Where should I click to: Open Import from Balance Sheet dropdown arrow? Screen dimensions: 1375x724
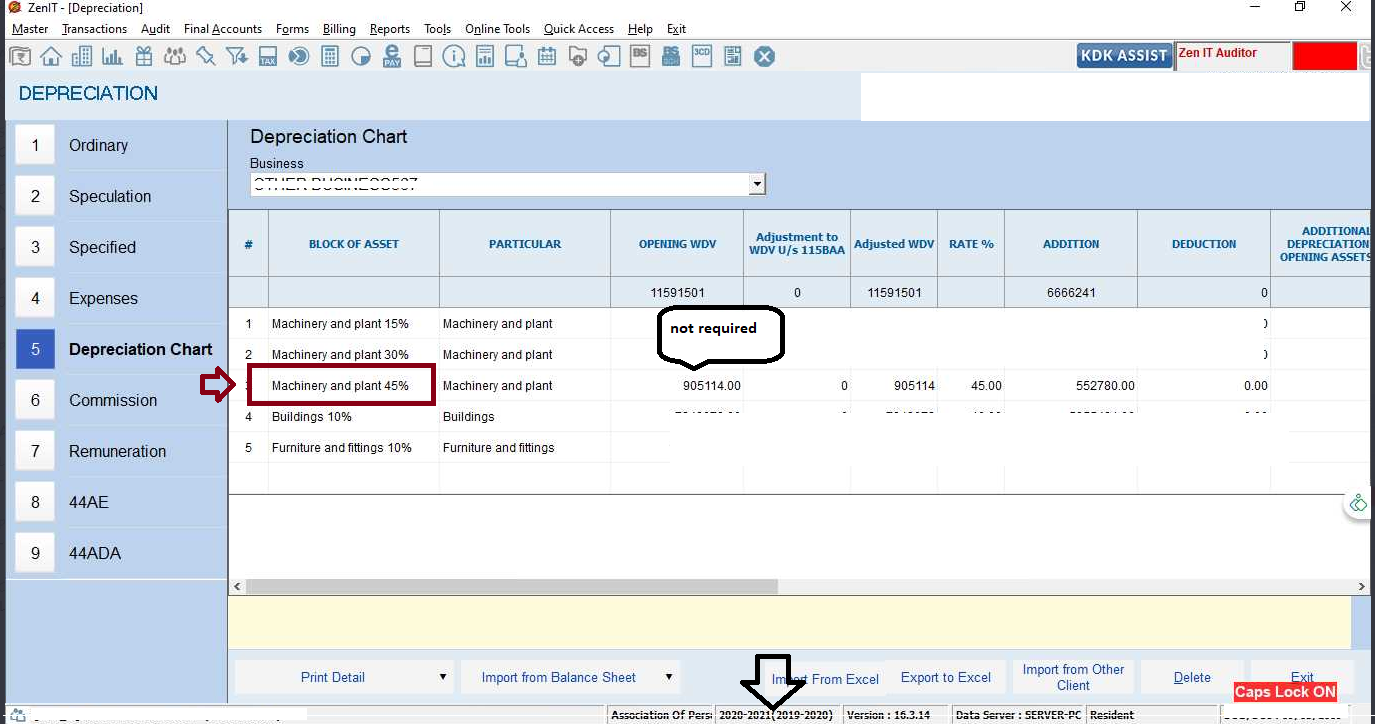[x=669, y=677]
